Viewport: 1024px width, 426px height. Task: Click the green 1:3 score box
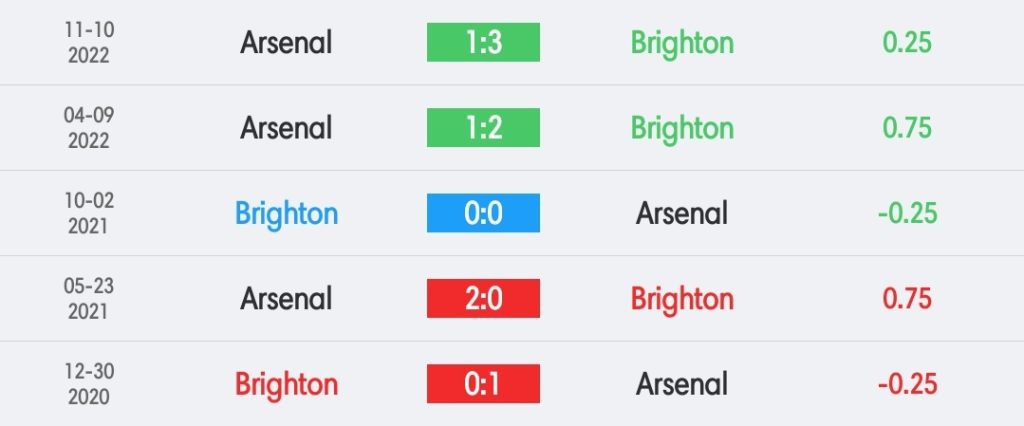[x=483, y=42]
